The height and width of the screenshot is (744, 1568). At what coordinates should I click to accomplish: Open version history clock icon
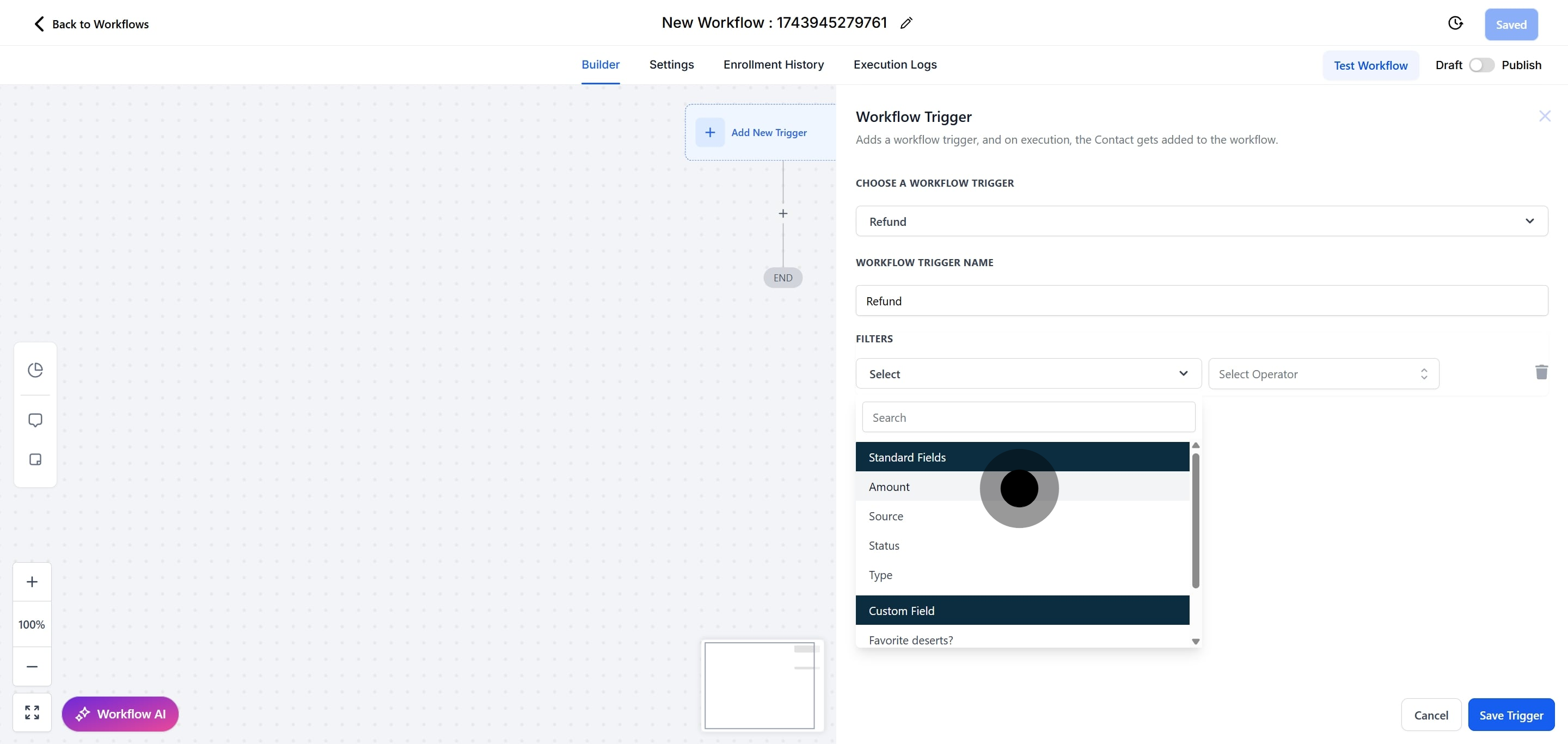(1455, 23)
